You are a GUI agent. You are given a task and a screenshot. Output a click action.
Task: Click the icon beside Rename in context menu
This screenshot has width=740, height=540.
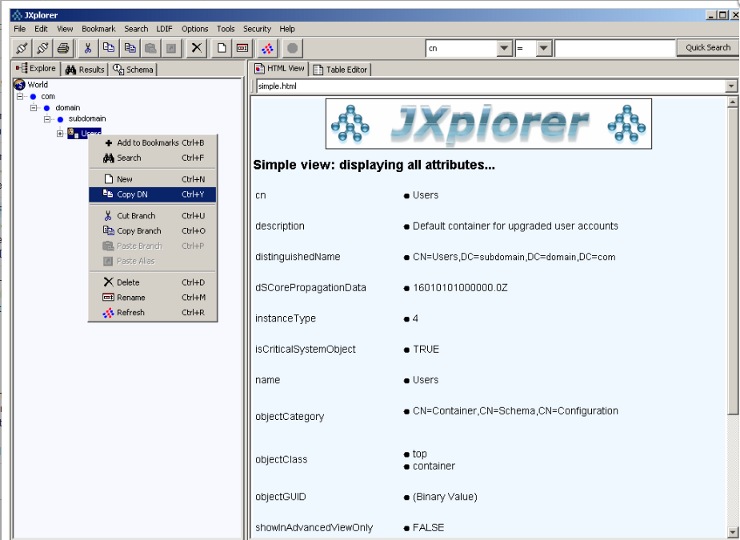tap(109, 297)
